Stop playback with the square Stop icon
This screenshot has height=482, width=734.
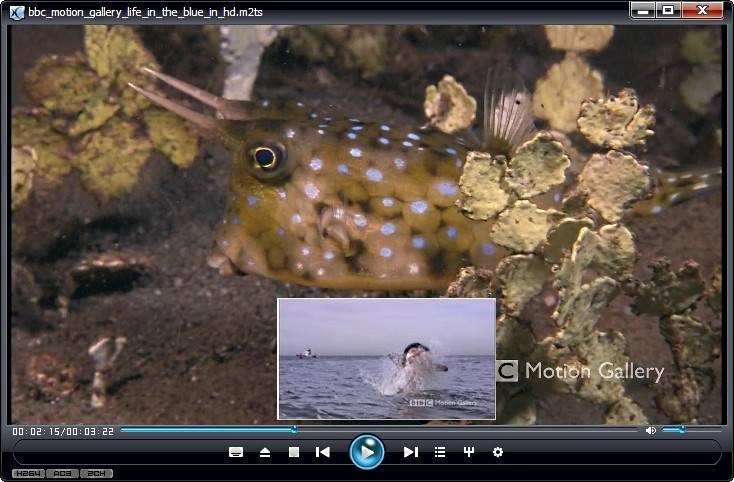[294, 452]
